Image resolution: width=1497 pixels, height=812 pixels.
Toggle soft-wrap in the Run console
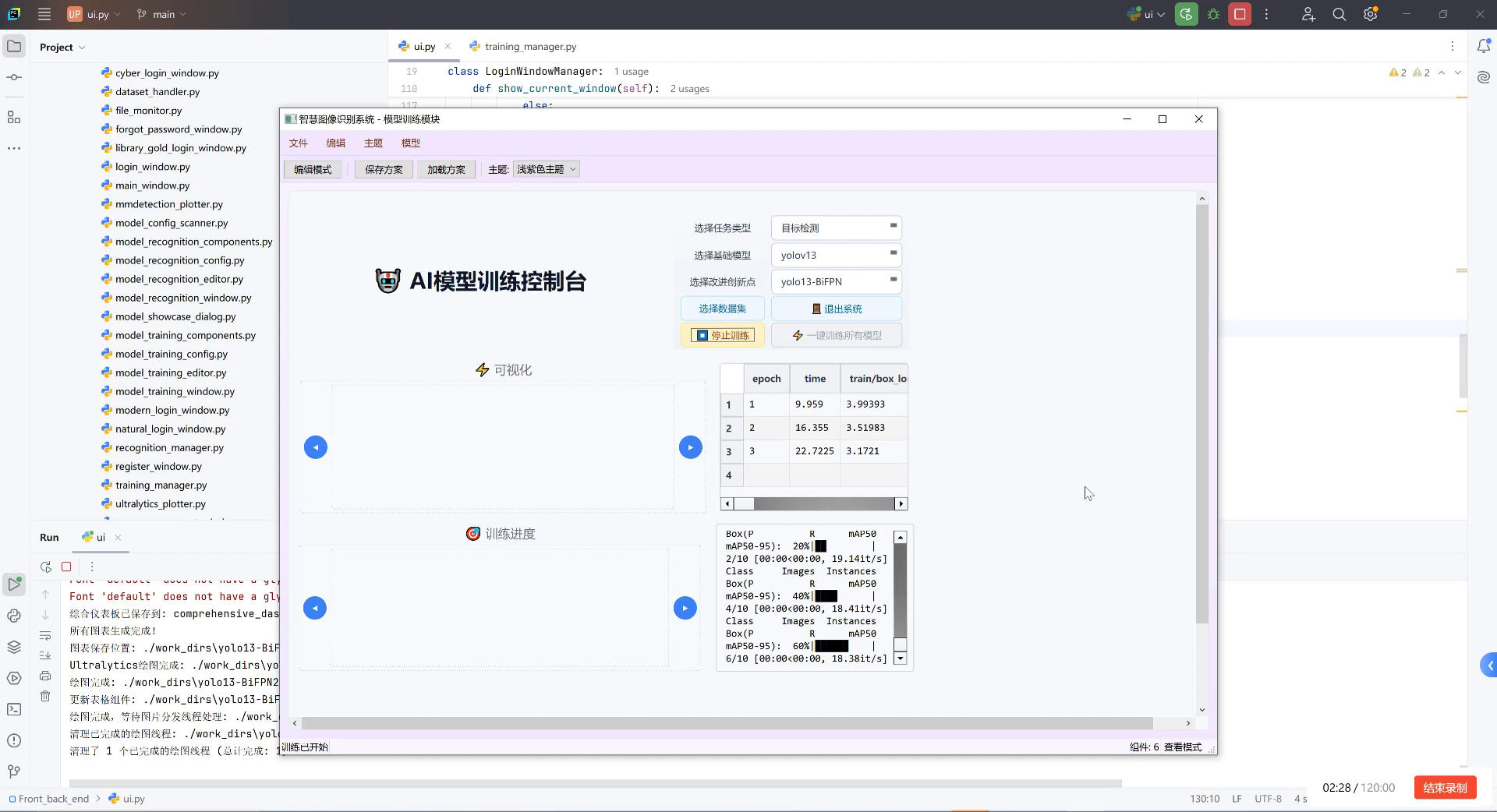point(45,635)
